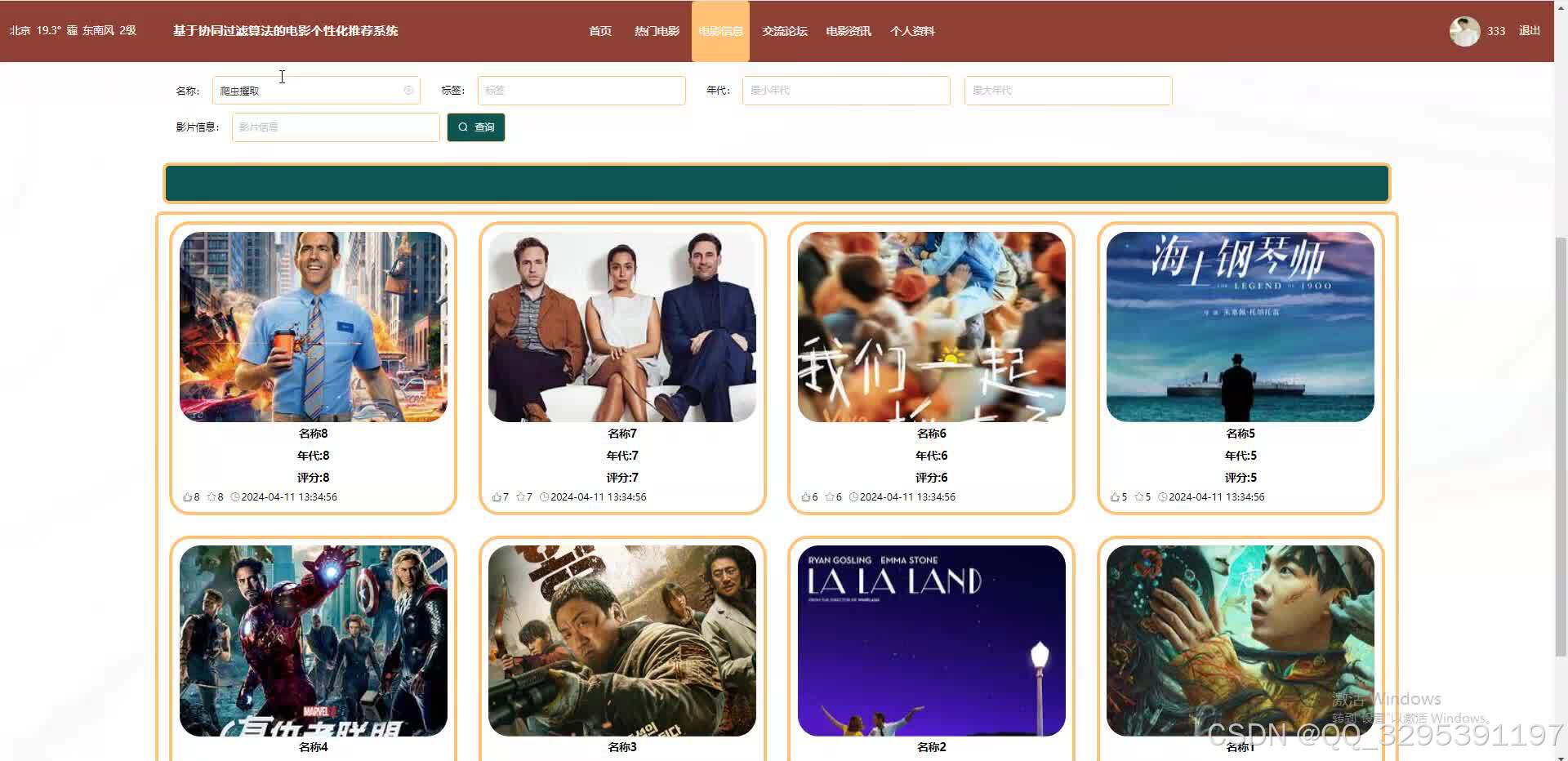Image resolution: width=1568 pixels, height=761 pixels.
Task: Click title text 名称7
Action: pos(622,434)
